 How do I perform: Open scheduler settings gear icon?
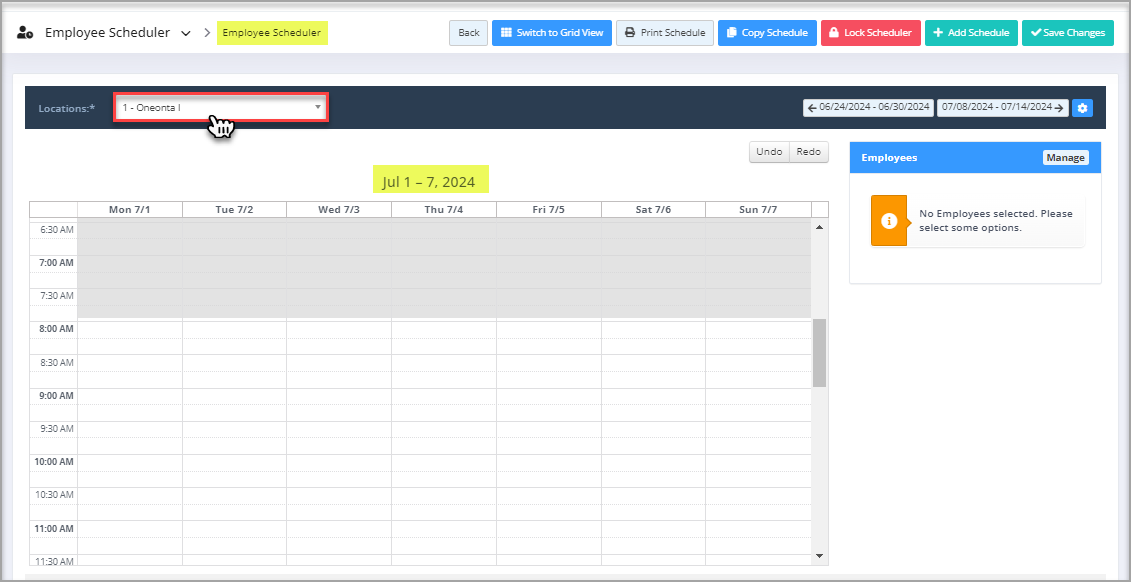(x=1082, y=108)
